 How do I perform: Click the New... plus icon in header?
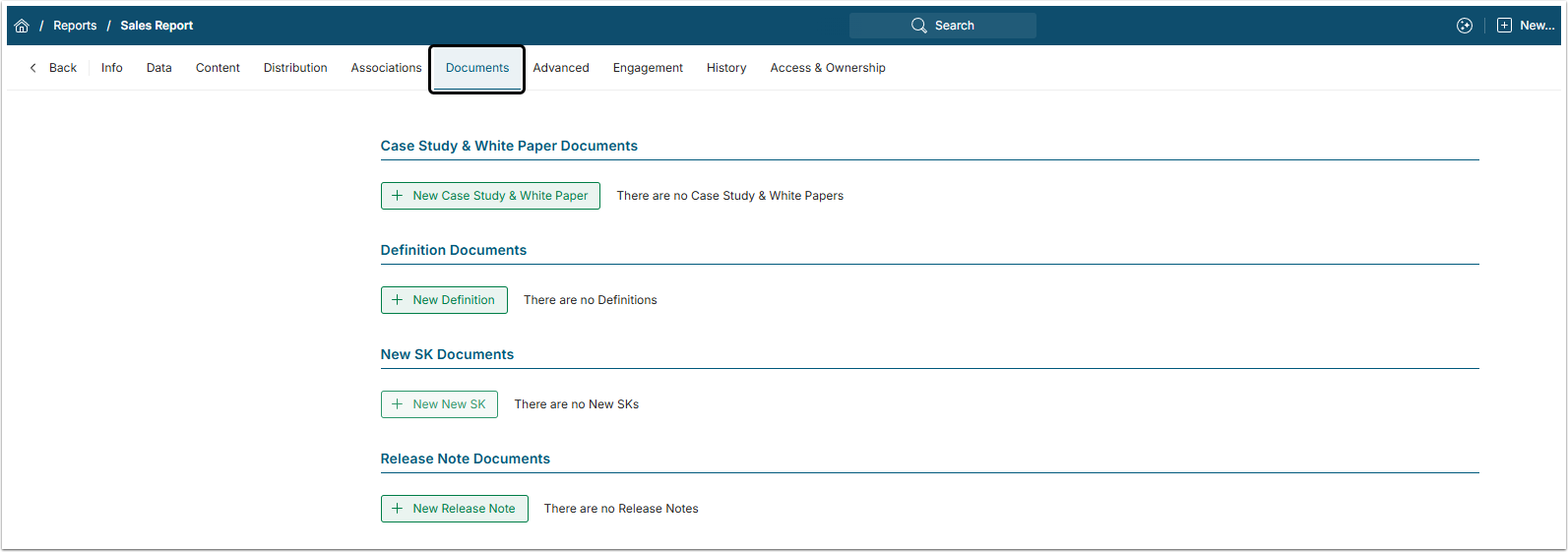1504,26
